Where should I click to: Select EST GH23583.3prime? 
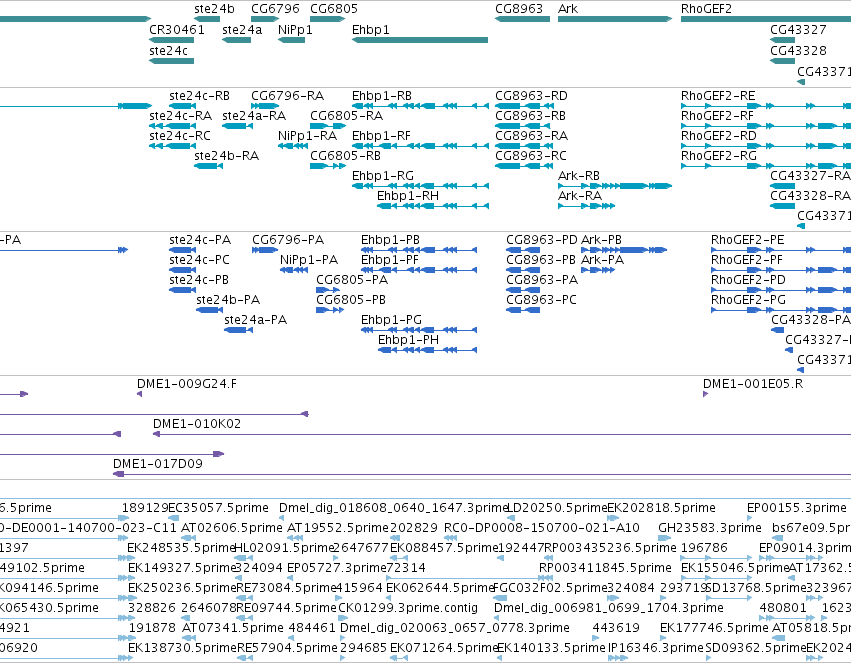709,528
